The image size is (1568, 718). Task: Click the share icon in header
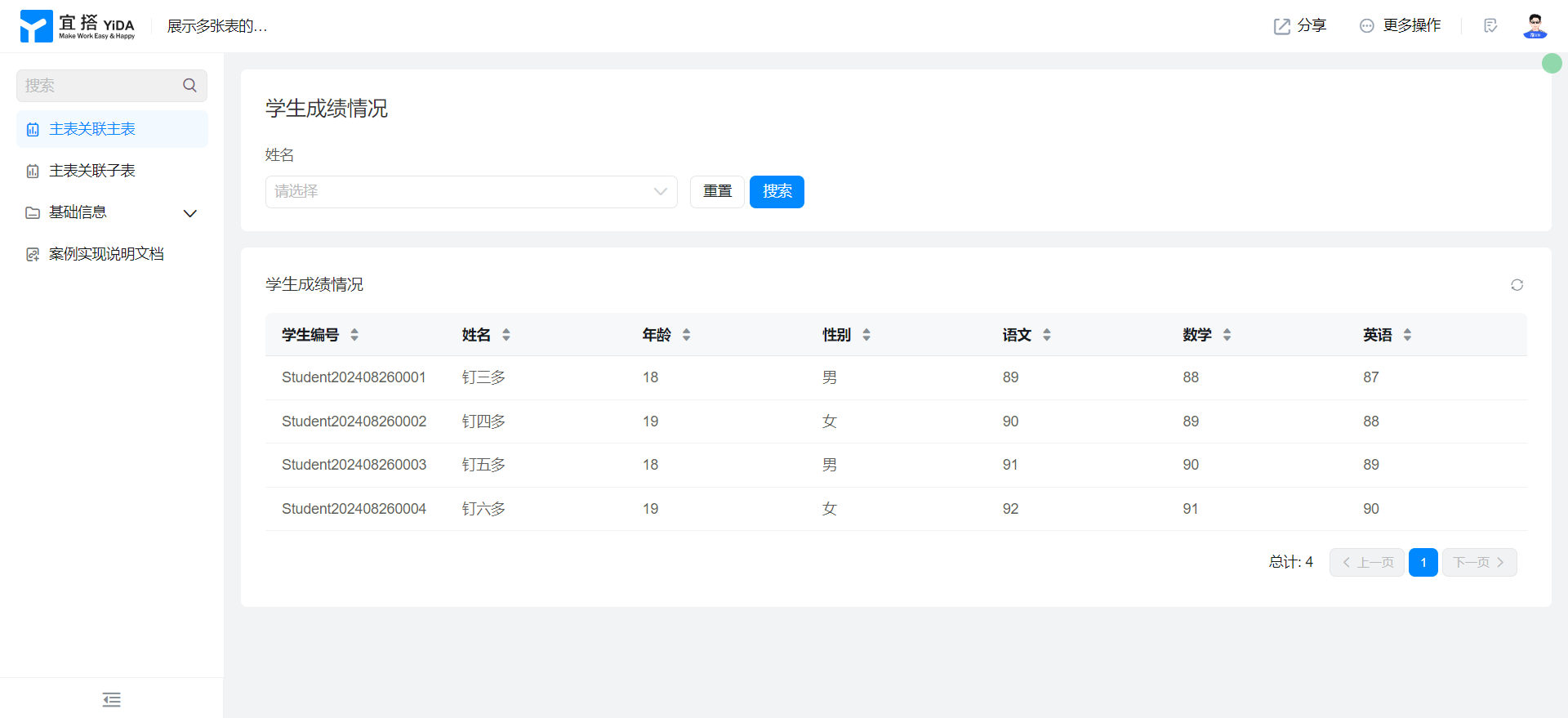coord(1282,26)
